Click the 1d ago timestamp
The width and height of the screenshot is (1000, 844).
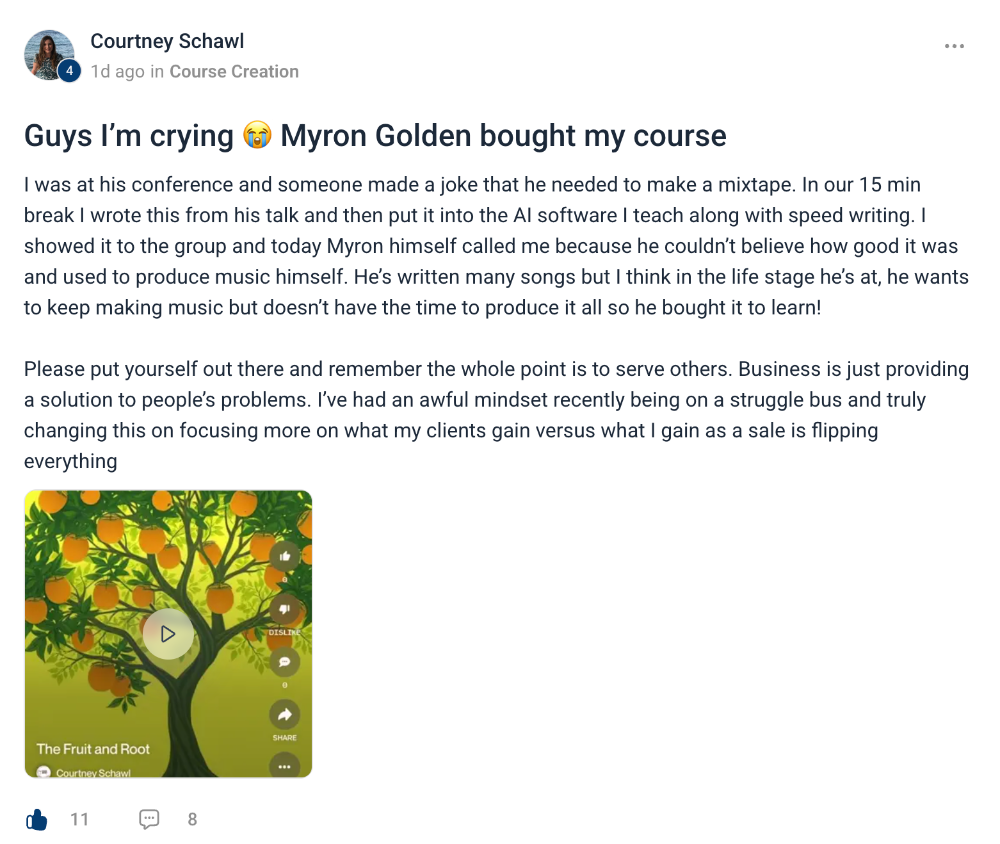click(117, 71)
